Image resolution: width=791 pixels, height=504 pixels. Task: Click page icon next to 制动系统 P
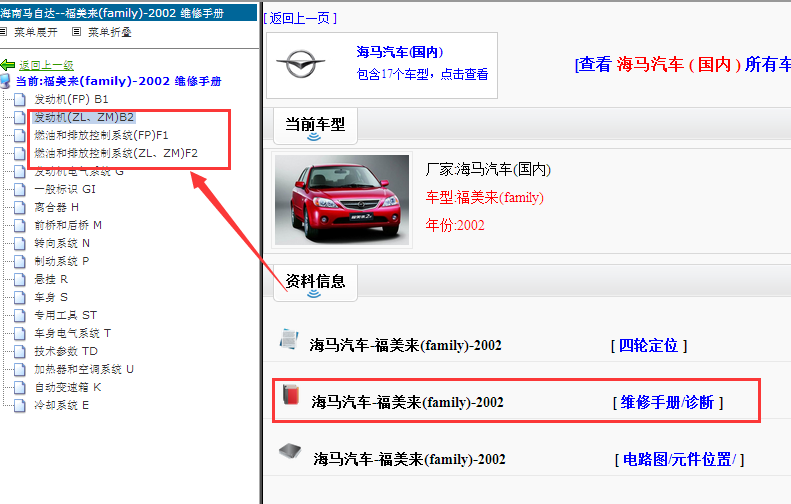[20, 261]
